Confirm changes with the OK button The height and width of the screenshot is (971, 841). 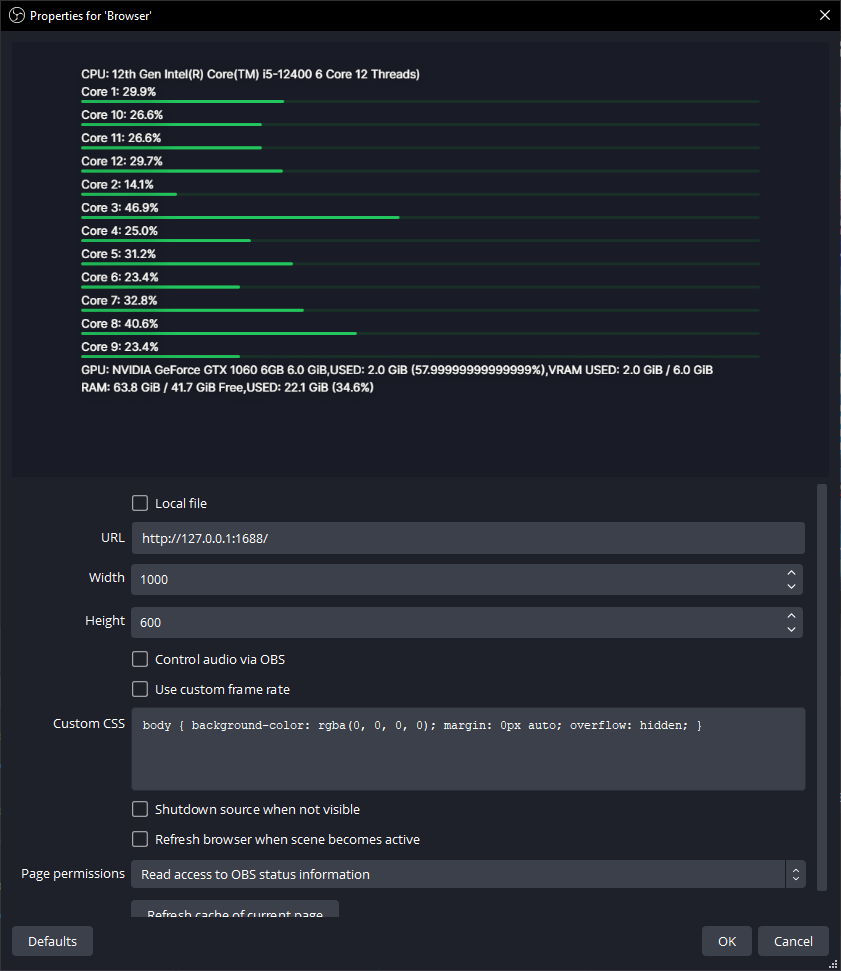(727, 941)
